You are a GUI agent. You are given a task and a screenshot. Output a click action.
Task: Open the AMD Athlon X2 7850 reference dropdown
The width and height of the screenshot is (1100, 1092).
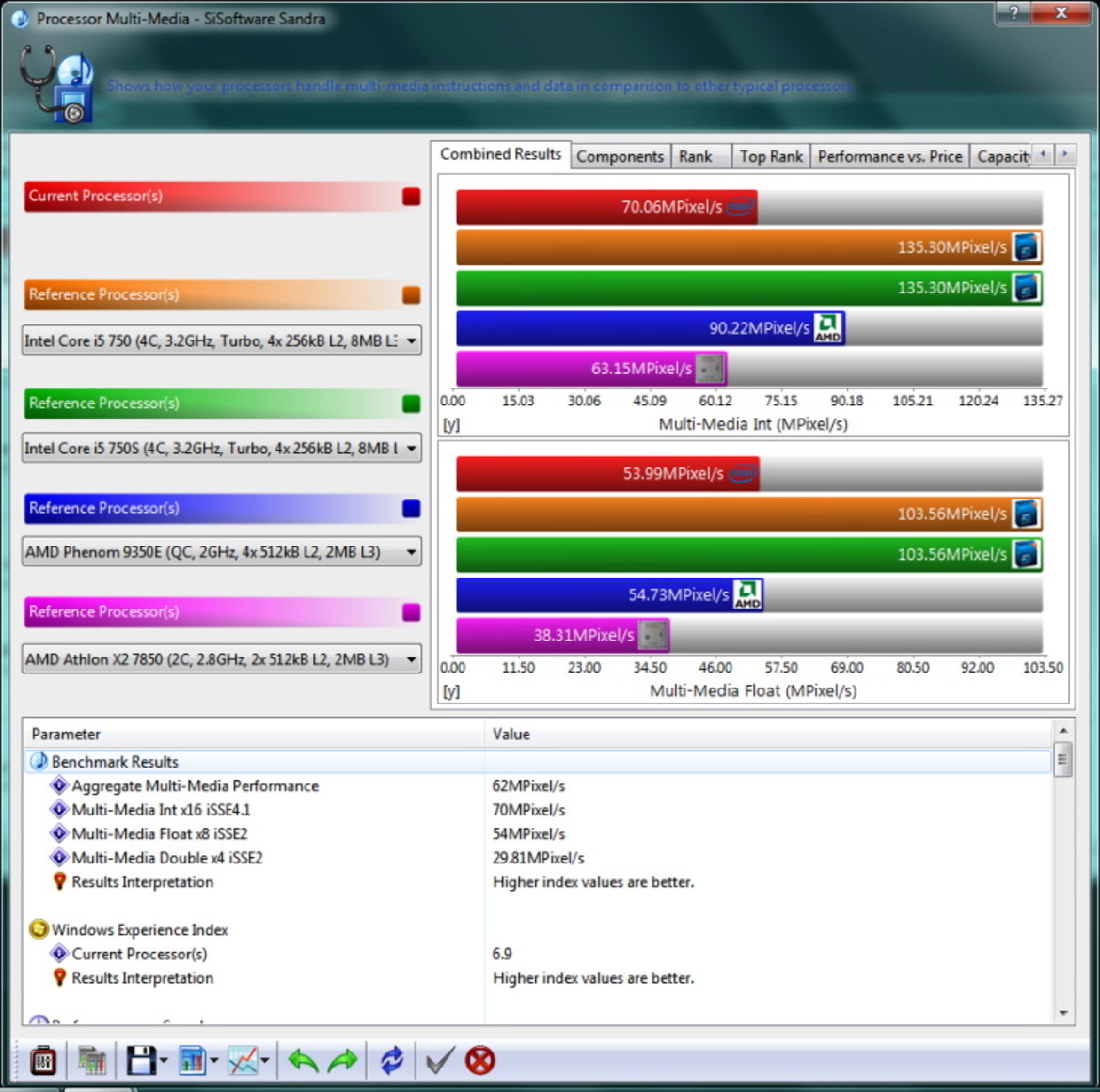[x=222, y=659]
